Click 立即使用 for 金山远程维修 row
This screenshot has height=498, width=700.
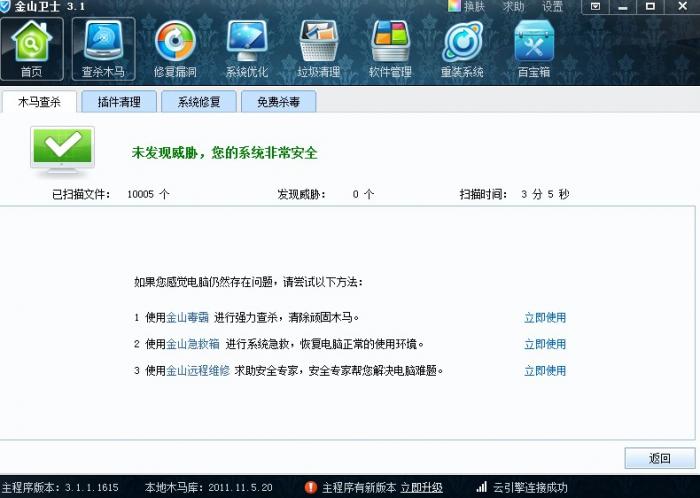point(545,370)
